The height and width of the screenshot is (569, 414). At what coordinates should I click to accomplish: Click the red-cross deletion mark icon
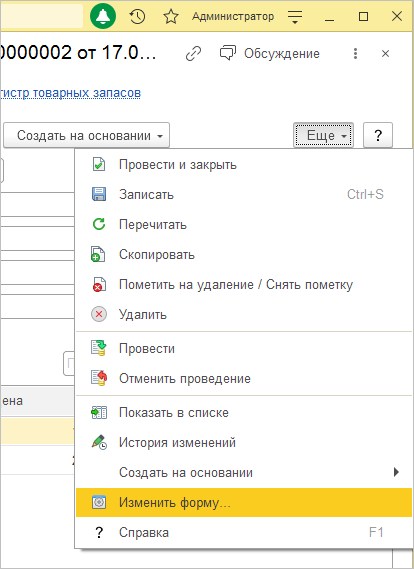pos(99,284)
